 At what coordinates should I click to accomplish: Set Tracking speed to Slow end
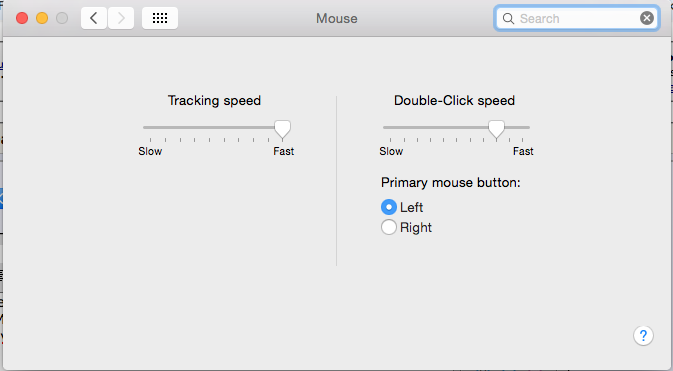[x=151, y=128]
